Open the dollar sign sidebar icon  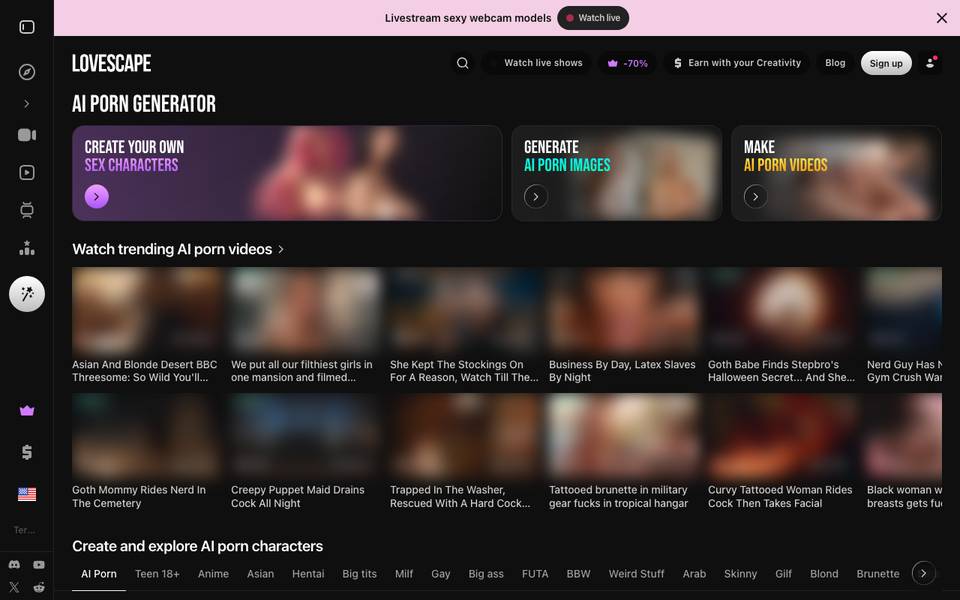27,452
